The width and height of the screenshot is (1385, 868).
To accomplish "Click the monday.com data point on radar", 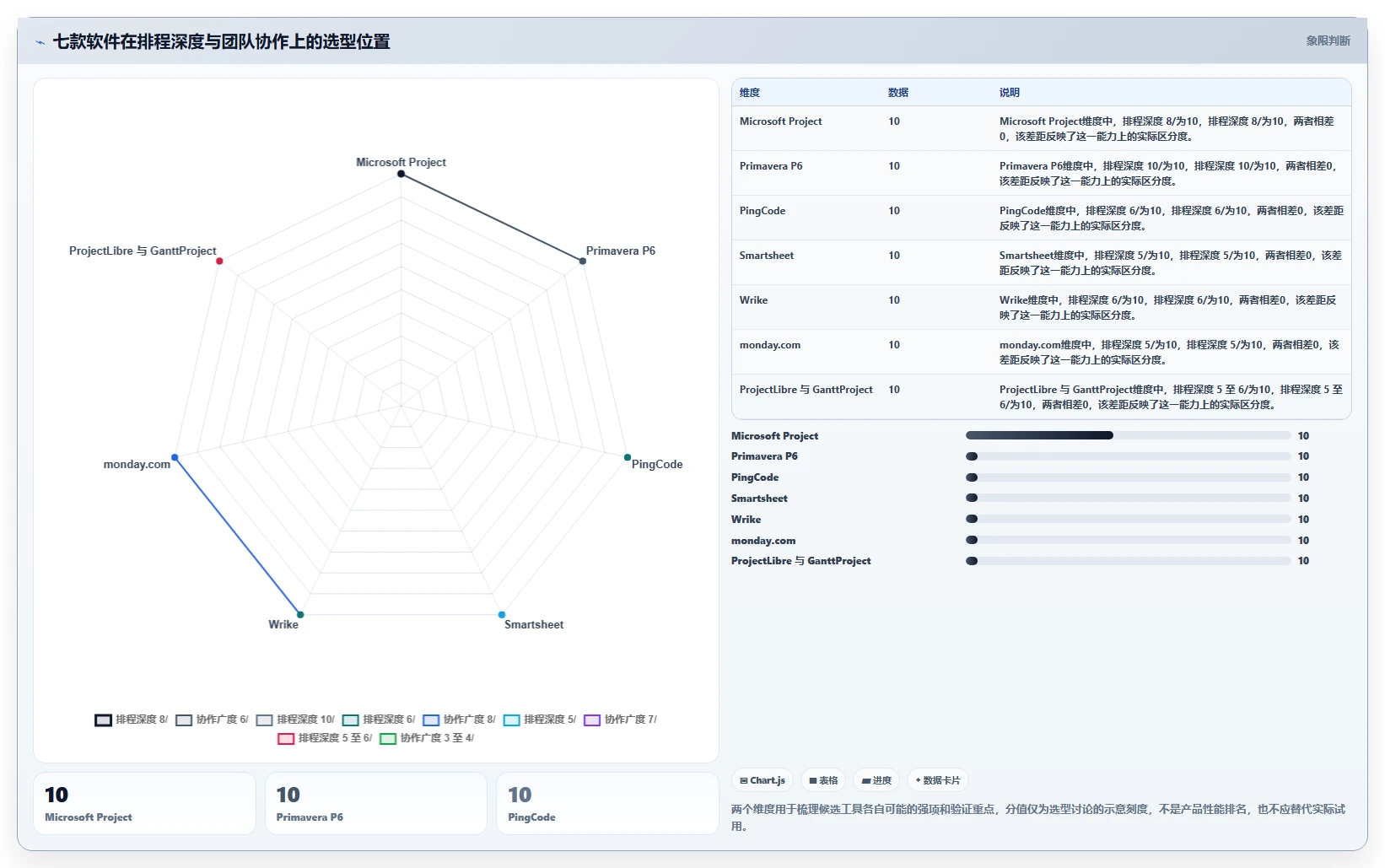I will coord(175,457).
